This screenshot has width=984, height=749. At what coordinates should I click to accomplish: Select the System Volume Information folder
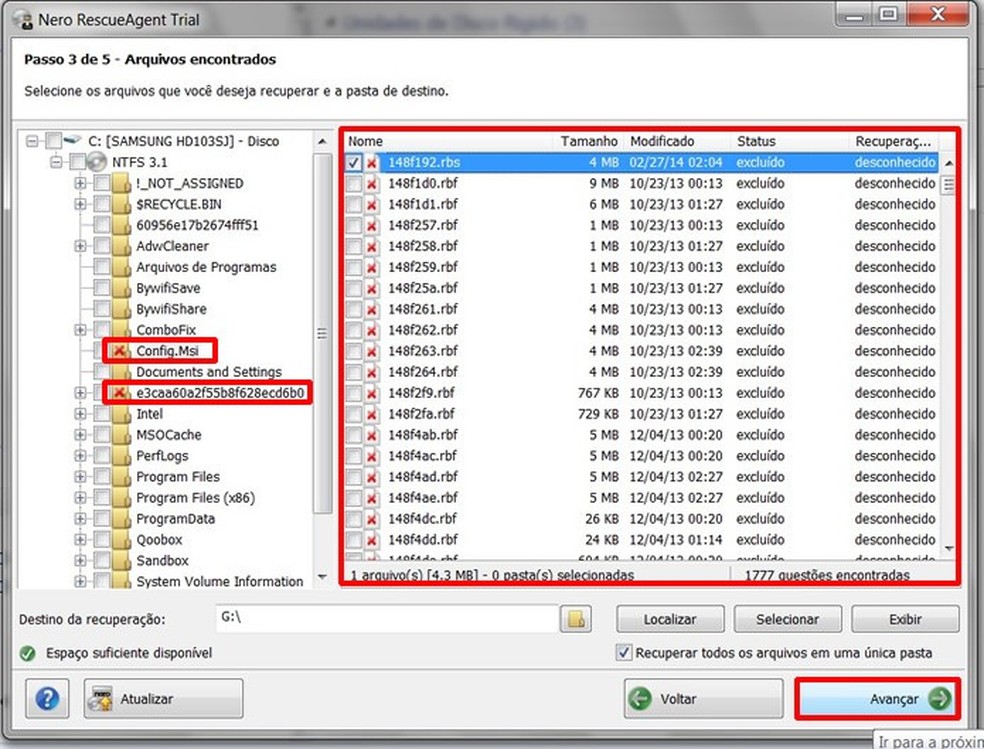tap(220, 582)
